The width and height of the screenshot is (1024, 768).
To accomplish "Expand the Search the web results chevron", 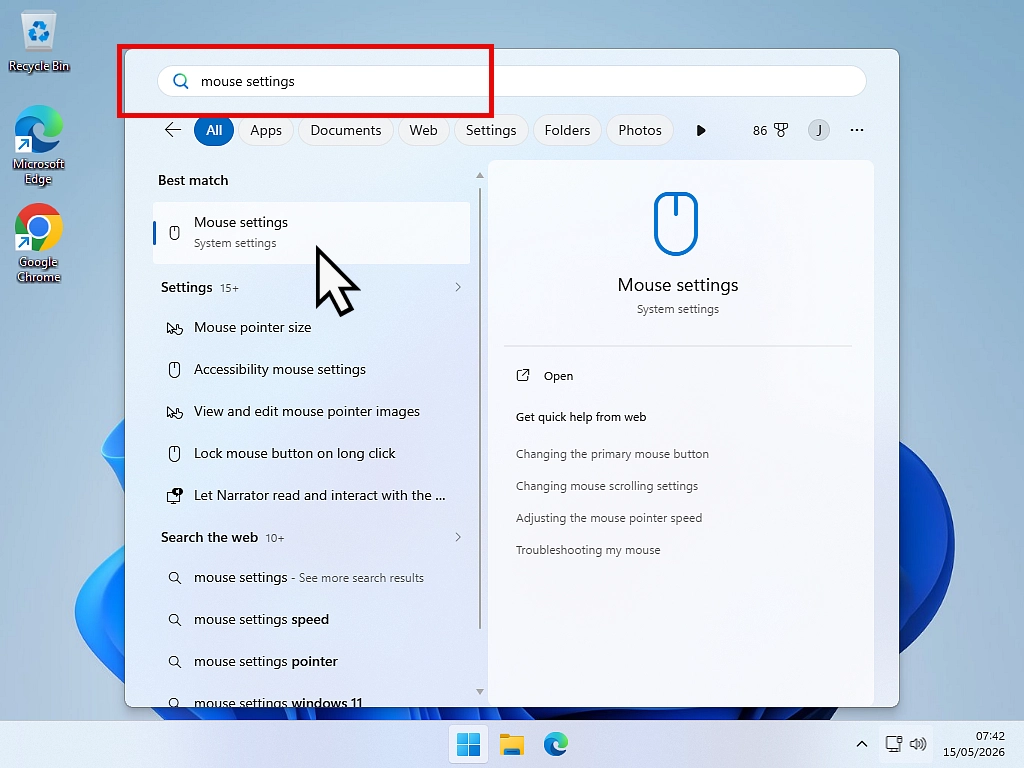I will click(458, 537).
